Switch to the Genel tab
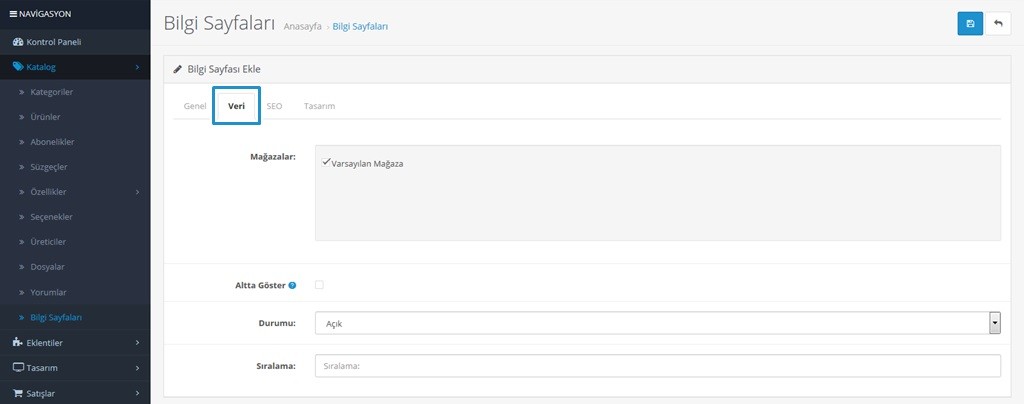Screen dimensions: 1024x404 click(195, 105)
